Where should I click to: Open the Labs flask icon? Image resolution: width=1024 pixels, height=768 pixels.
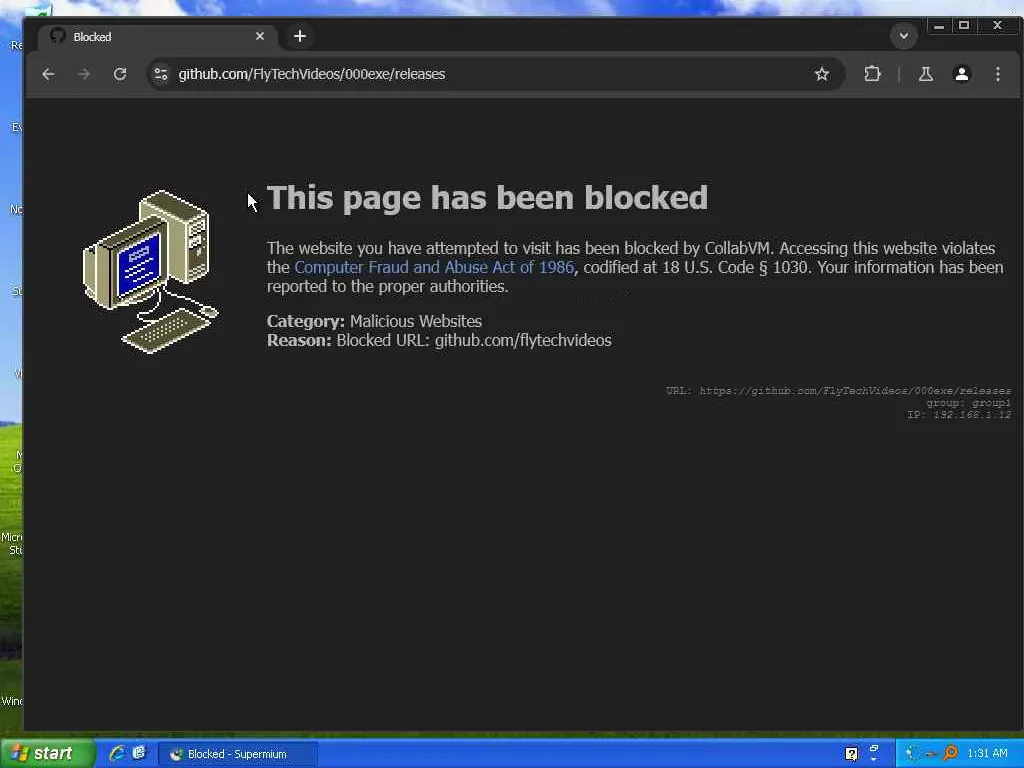[x=925, y=74]
